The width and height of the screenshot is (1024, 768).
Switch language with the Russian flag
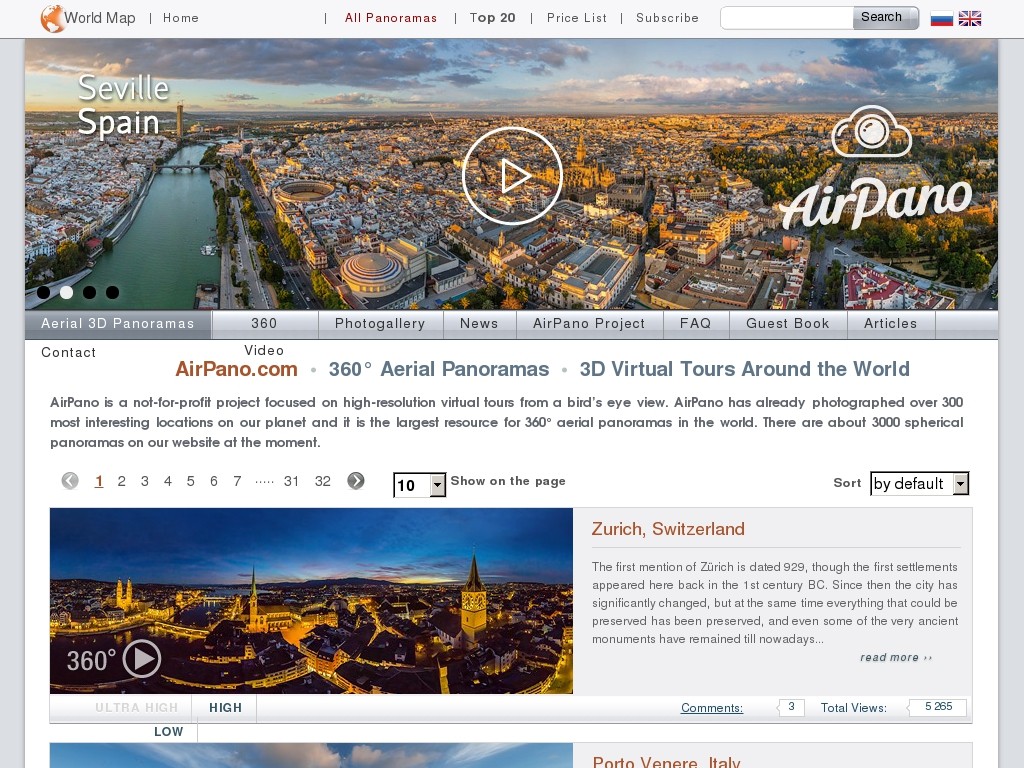[942, 18]
